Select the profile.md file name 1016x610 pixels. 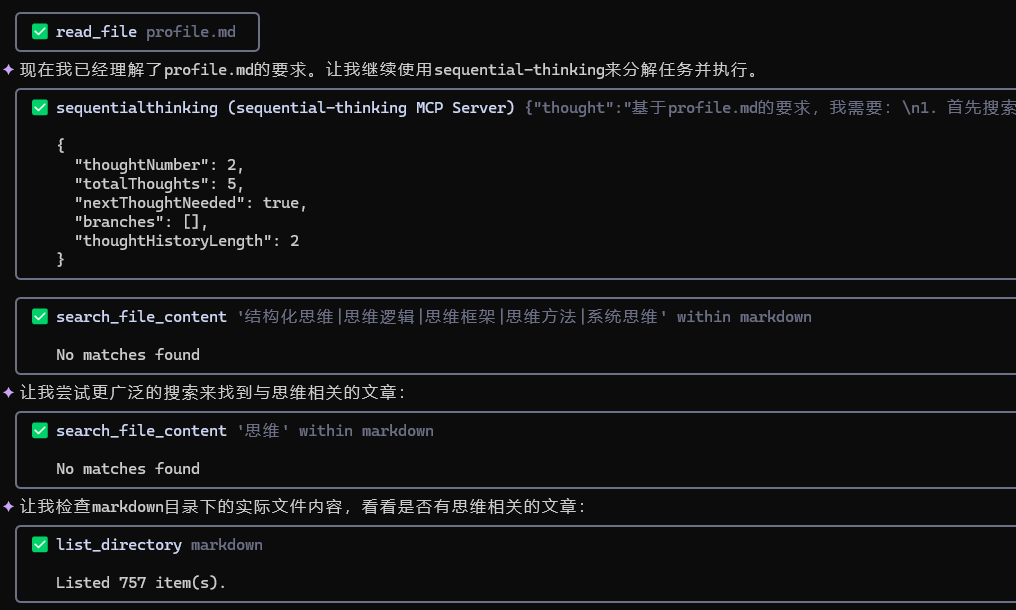[190, 32]
